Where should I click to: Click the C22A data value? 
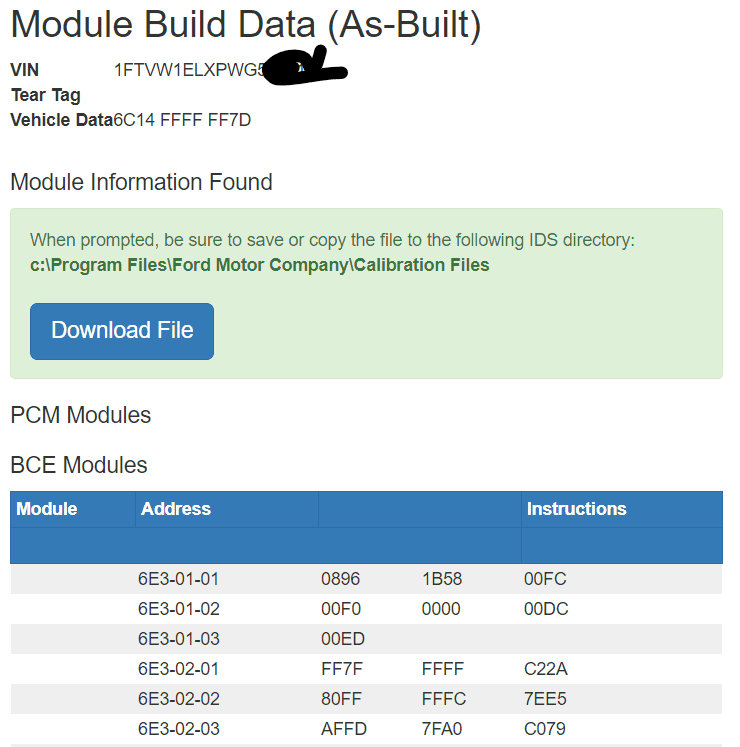[x=546, y=669]
